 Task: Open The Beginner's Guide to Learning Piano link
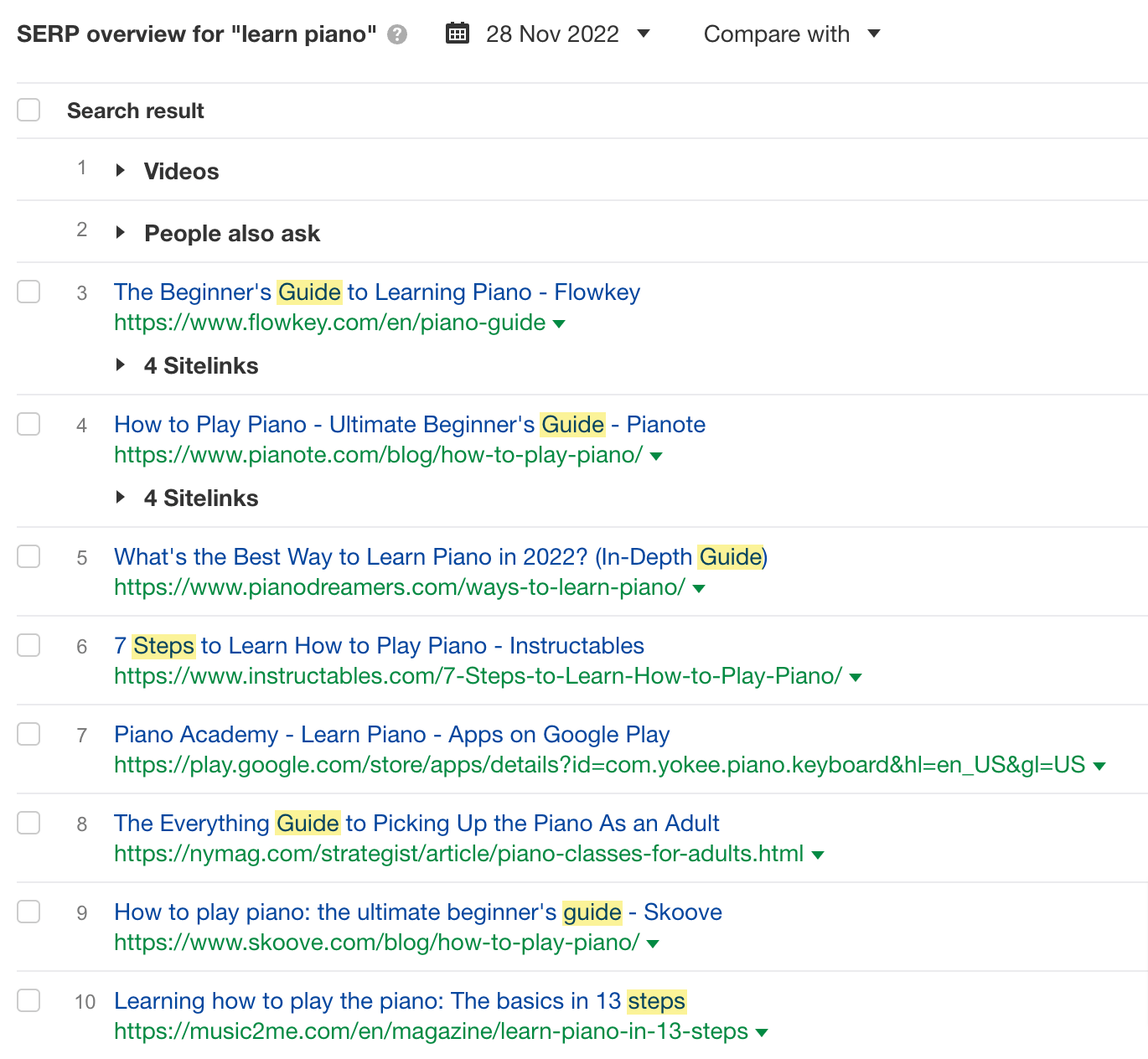point(377,292)
